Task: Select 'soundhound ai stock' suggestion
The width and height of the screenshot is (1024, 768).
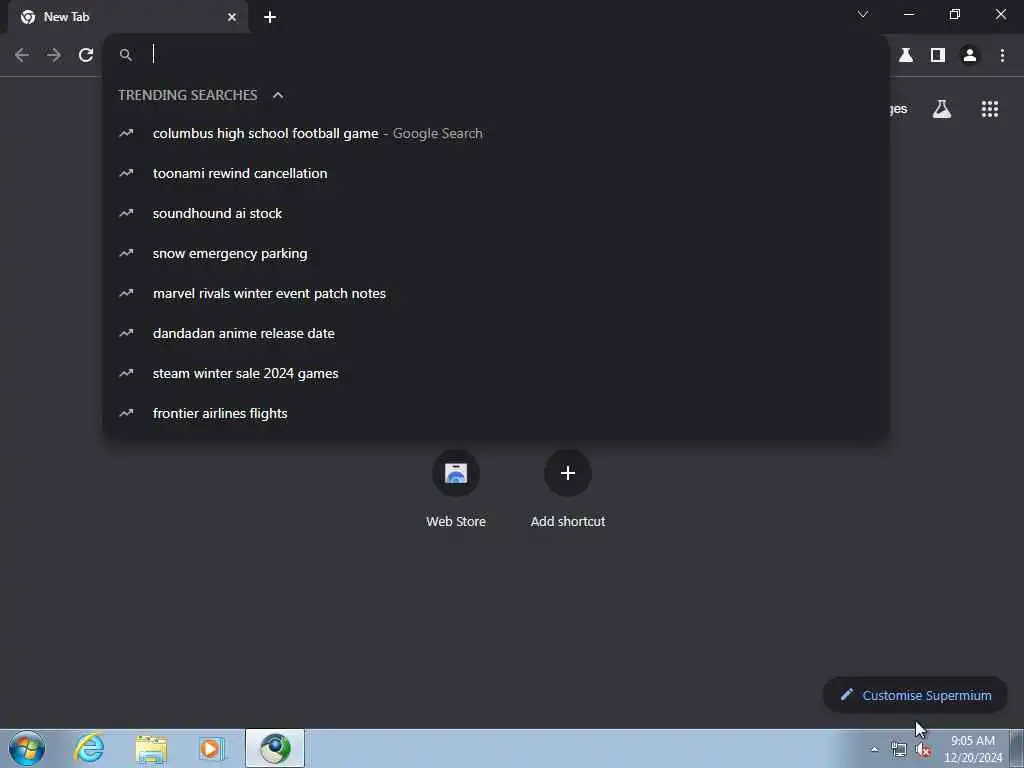Action: 496,214
